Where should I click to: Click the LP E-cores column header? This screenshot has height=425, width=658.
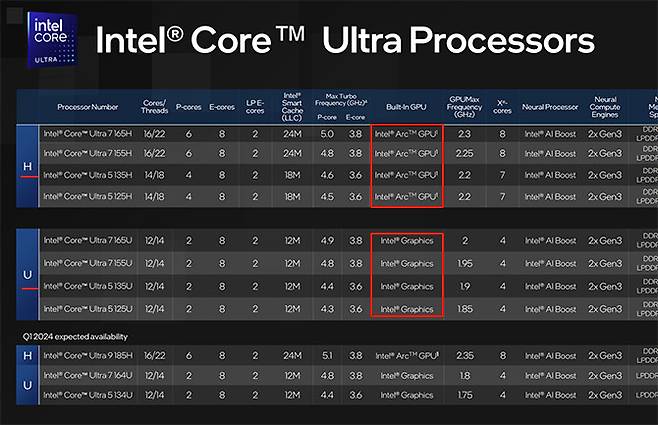(255, 106)
